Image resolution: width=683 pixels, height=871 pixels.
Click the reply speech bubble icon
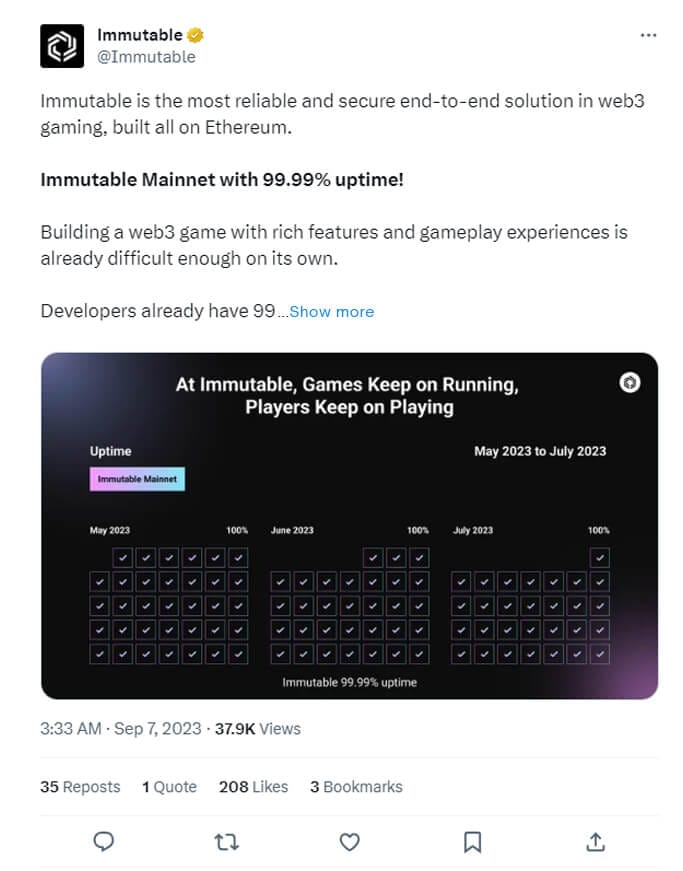tap(104, 842)
